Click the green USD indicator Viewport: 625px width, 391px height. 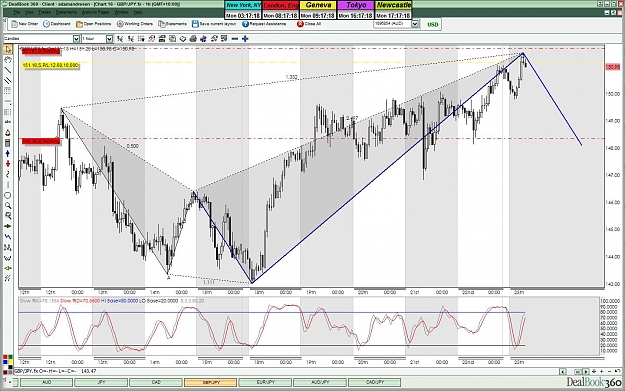[433, 24]
